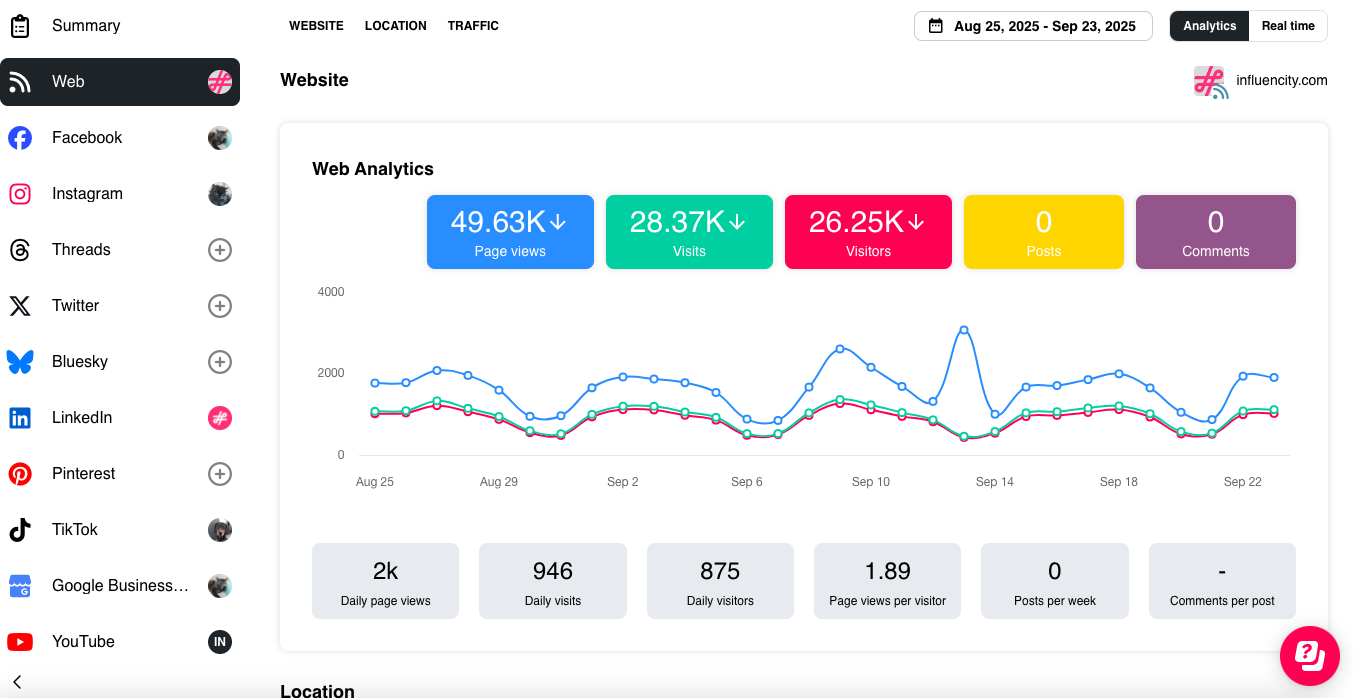Click the Sep 10 axis label
This screenshot has width=1353, height=698.
[870, 482]
